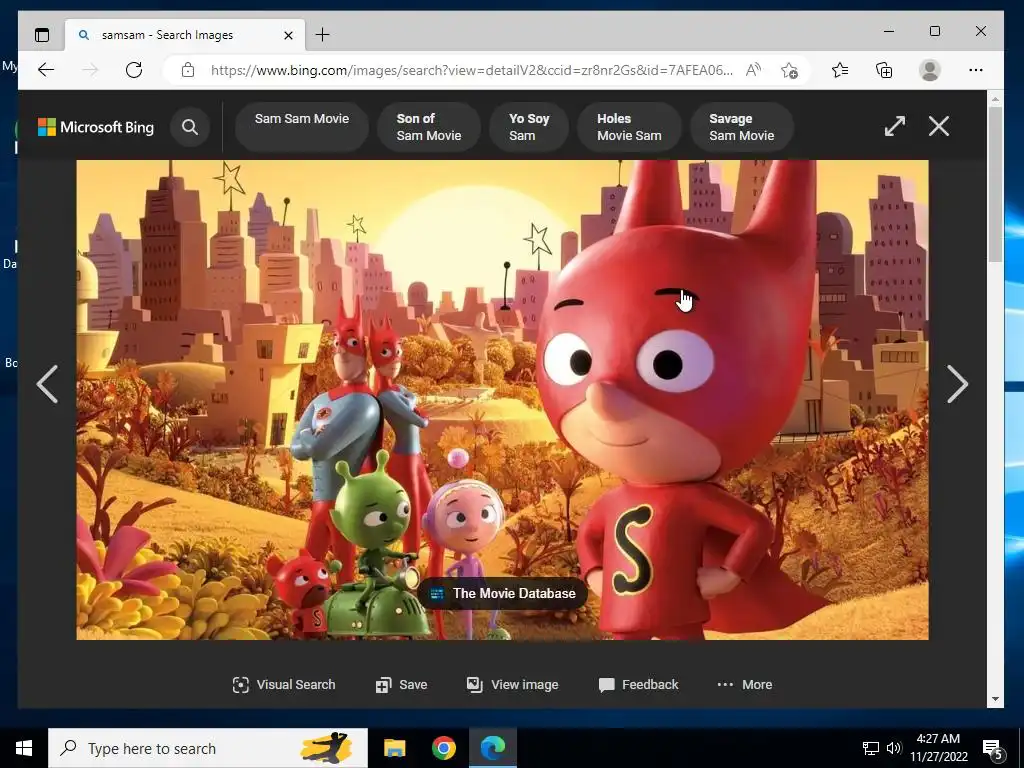Click the scrollbar down arrow

point(995,699)
